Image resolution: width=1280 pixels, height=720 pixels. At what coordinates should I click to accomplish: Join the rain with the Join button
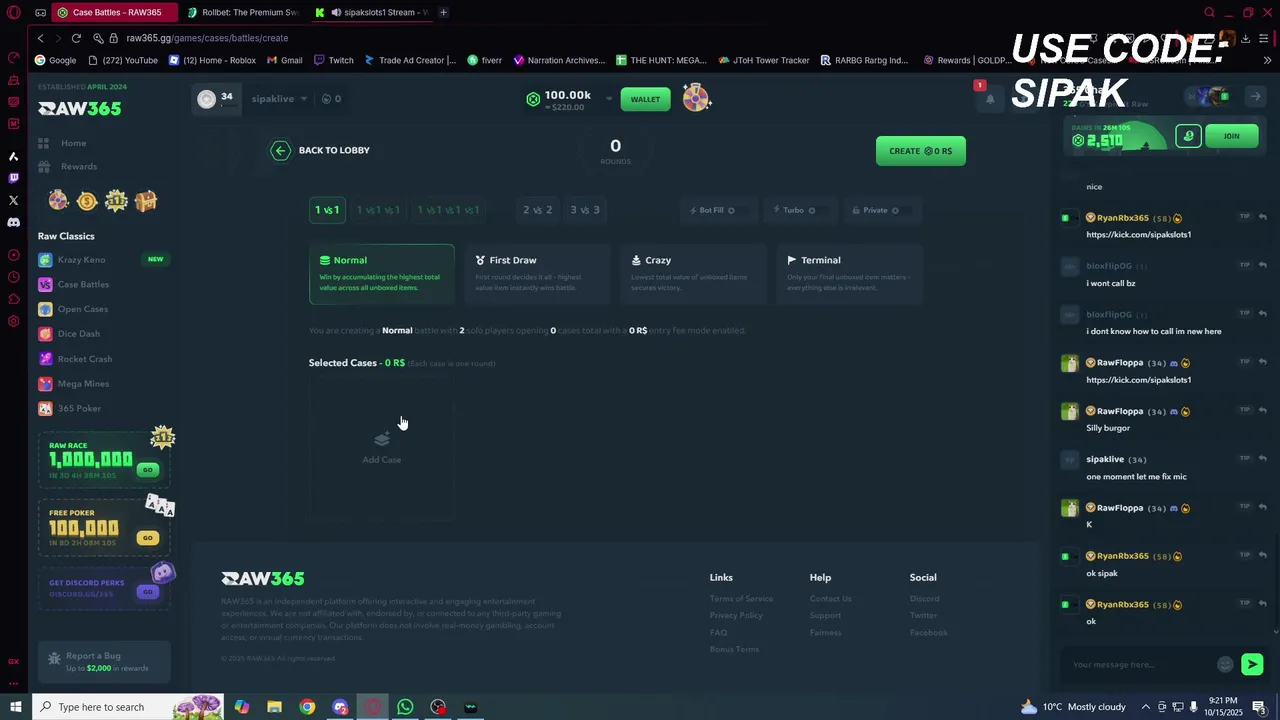pyautogui.click(x=1231, y=137)
